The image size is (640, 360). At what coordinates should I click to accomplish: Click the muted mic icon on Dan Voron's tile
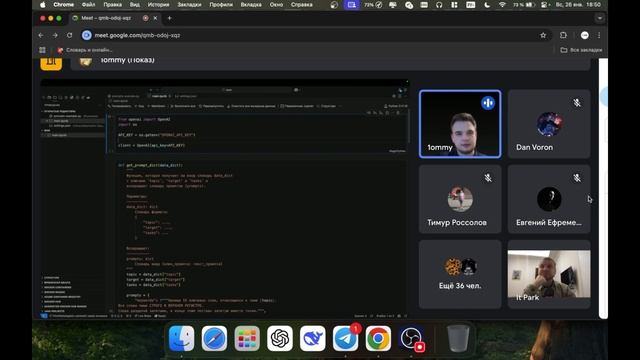coord(577,103)
